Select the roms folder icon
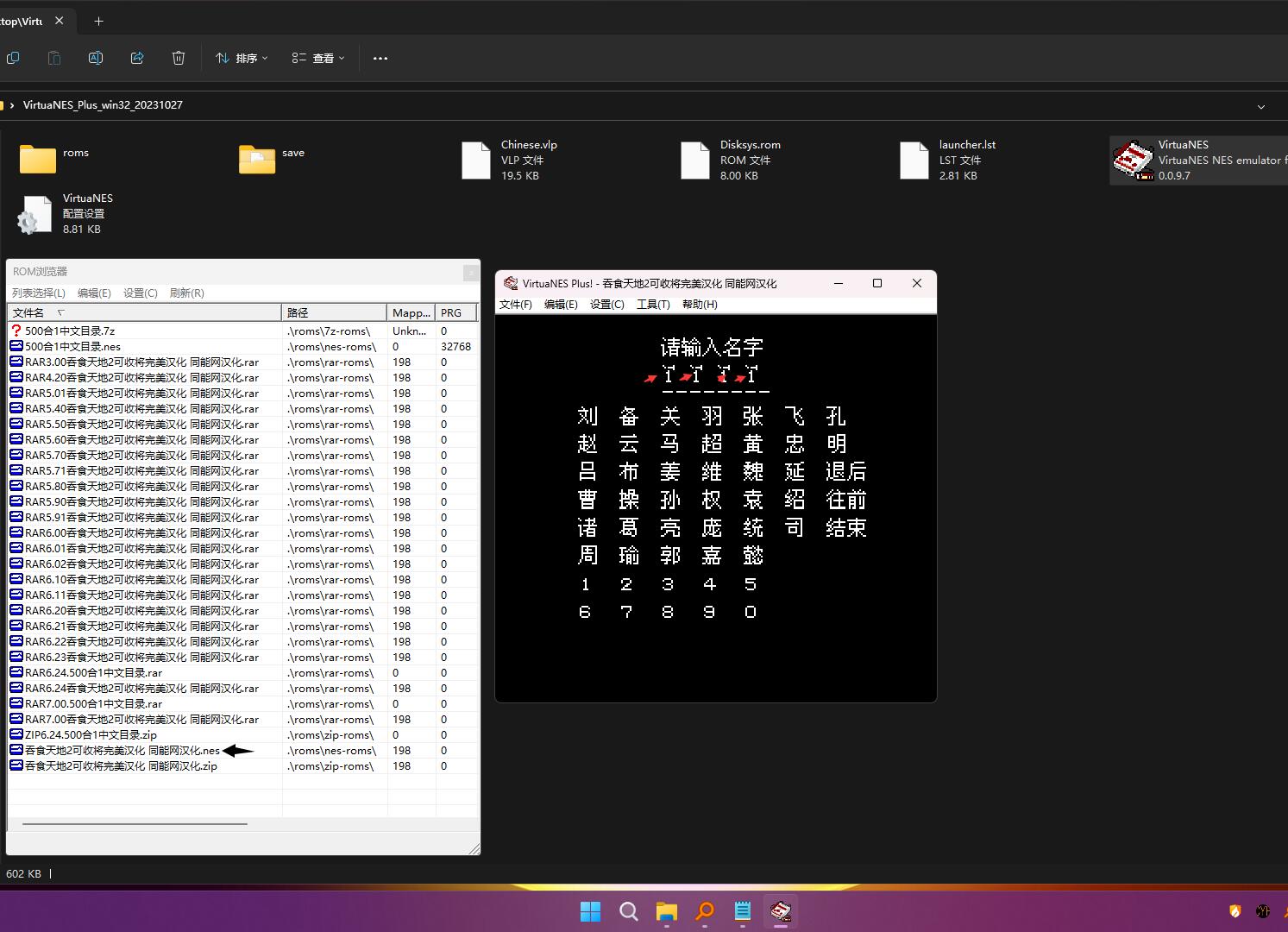The image size is (1288, 932). click(38, 159)
